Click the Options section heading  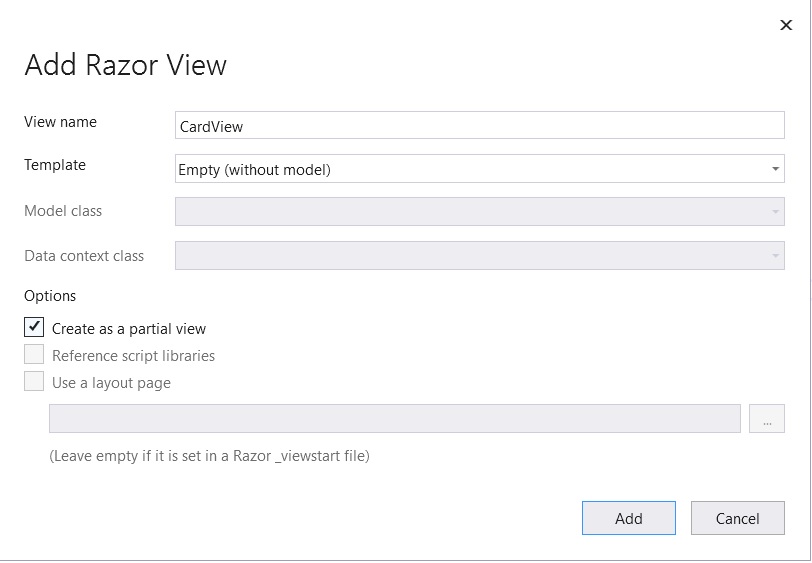(x=50, y=296)
